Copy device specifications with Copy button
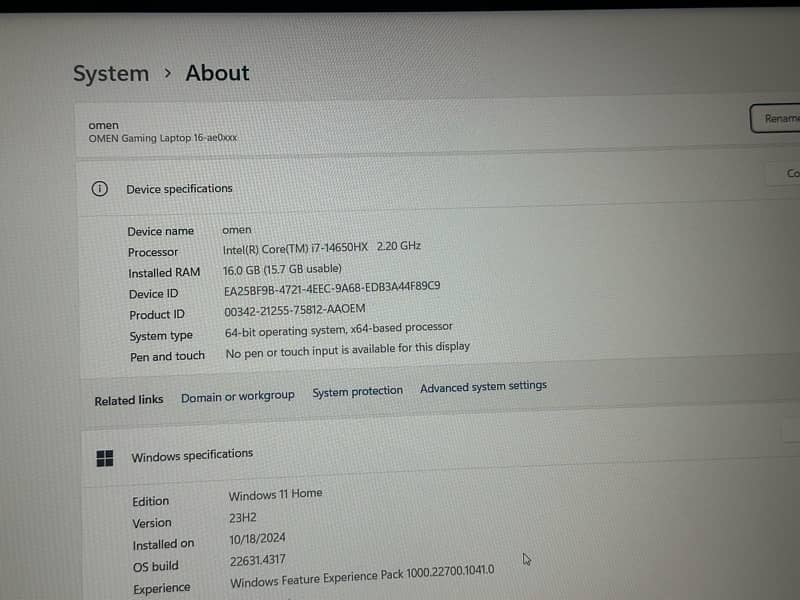This screenshot has height=600, width=800. click(x=790, y=173)
